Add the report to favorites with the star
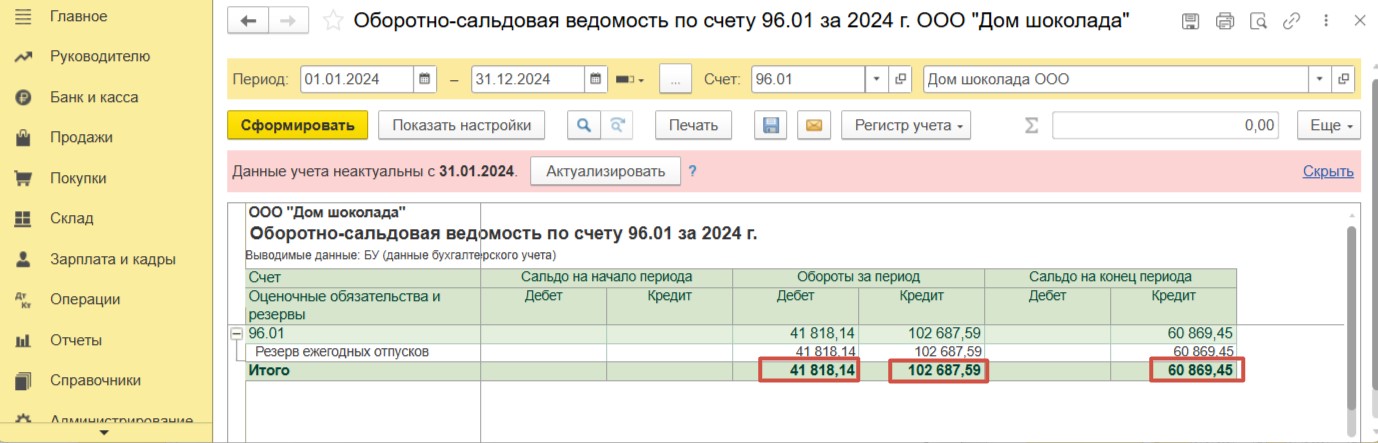1378x443 pixels. point(334,21)
